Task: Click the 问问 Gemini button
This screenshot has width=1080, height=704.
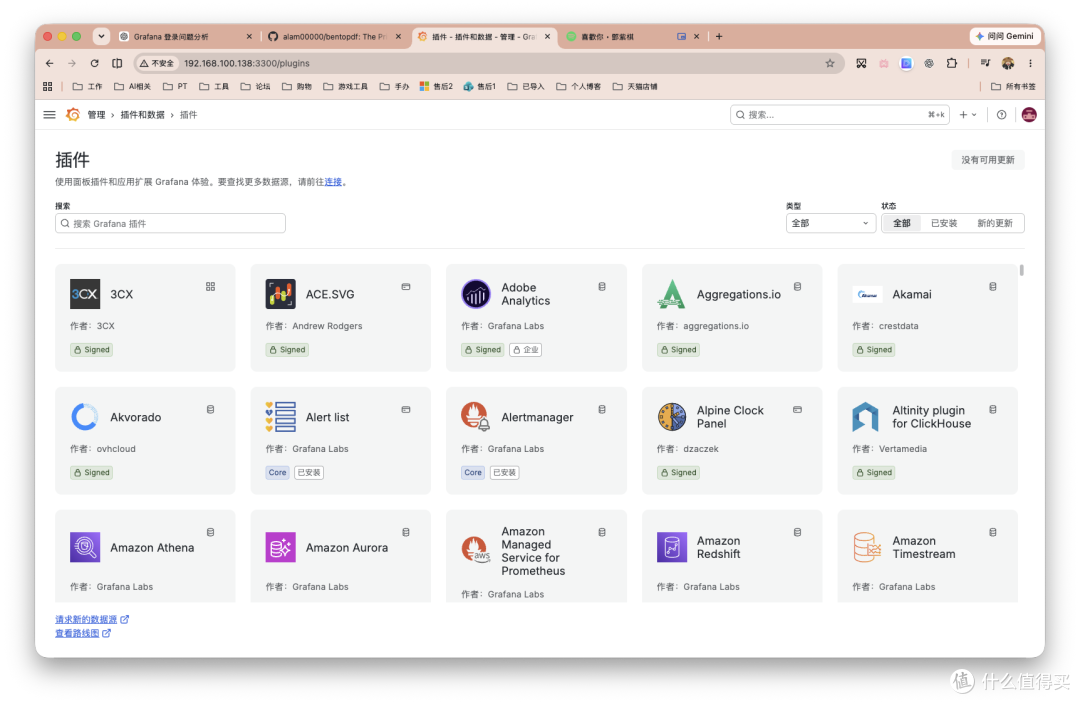Action: pyautogui.click(x=1004, y=36)
